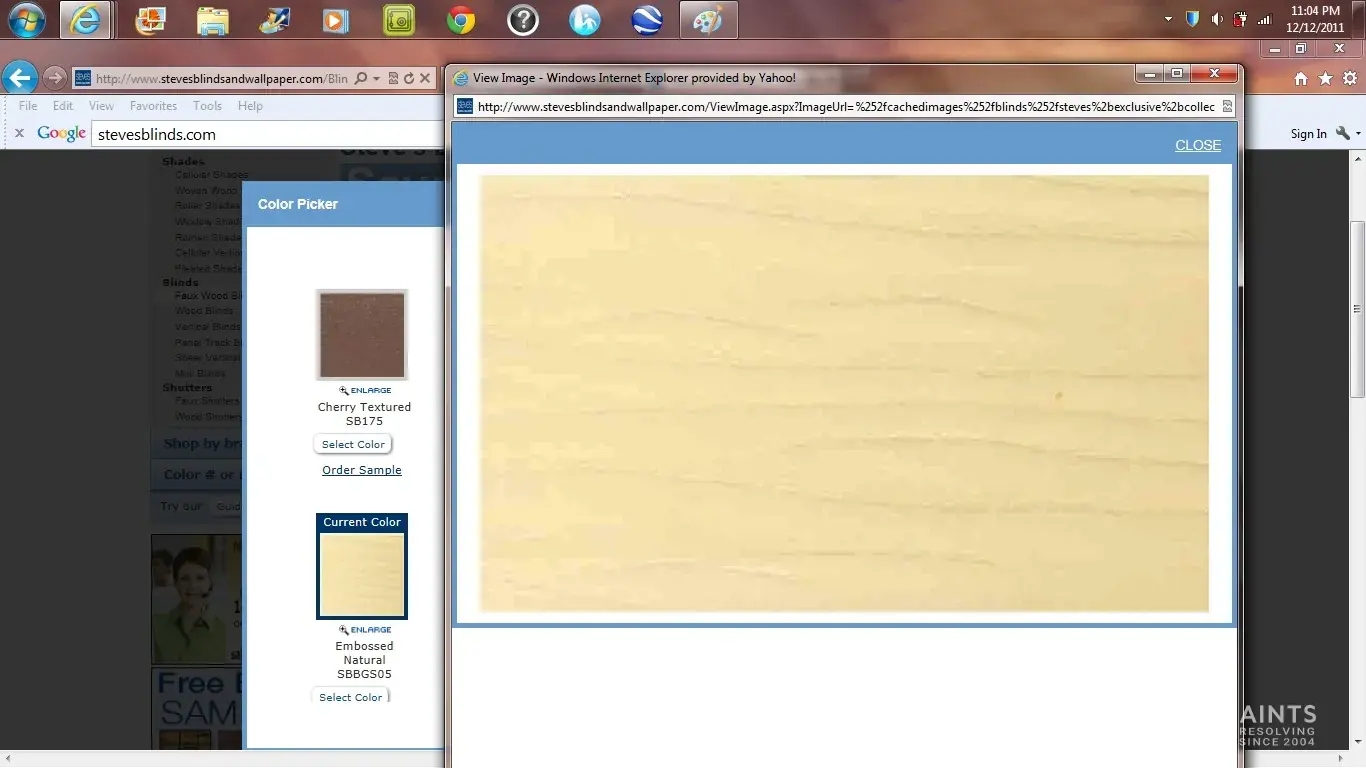Refresh the main browser page
The width and height of the screenshot is (1366, 768).
(409, 78)
